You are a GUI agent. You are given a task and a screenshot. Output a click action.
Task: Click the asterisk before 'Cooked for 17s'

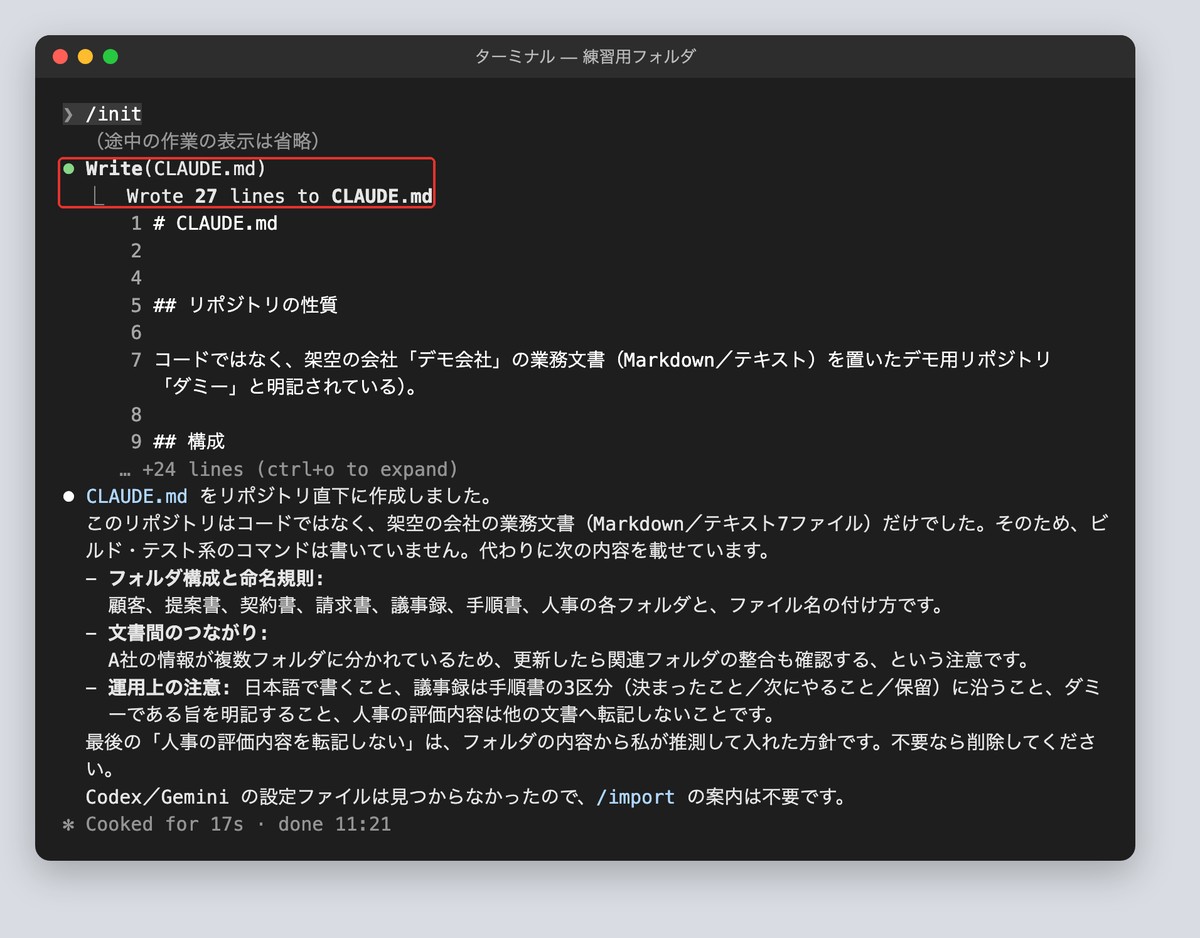tap(68, 824)
